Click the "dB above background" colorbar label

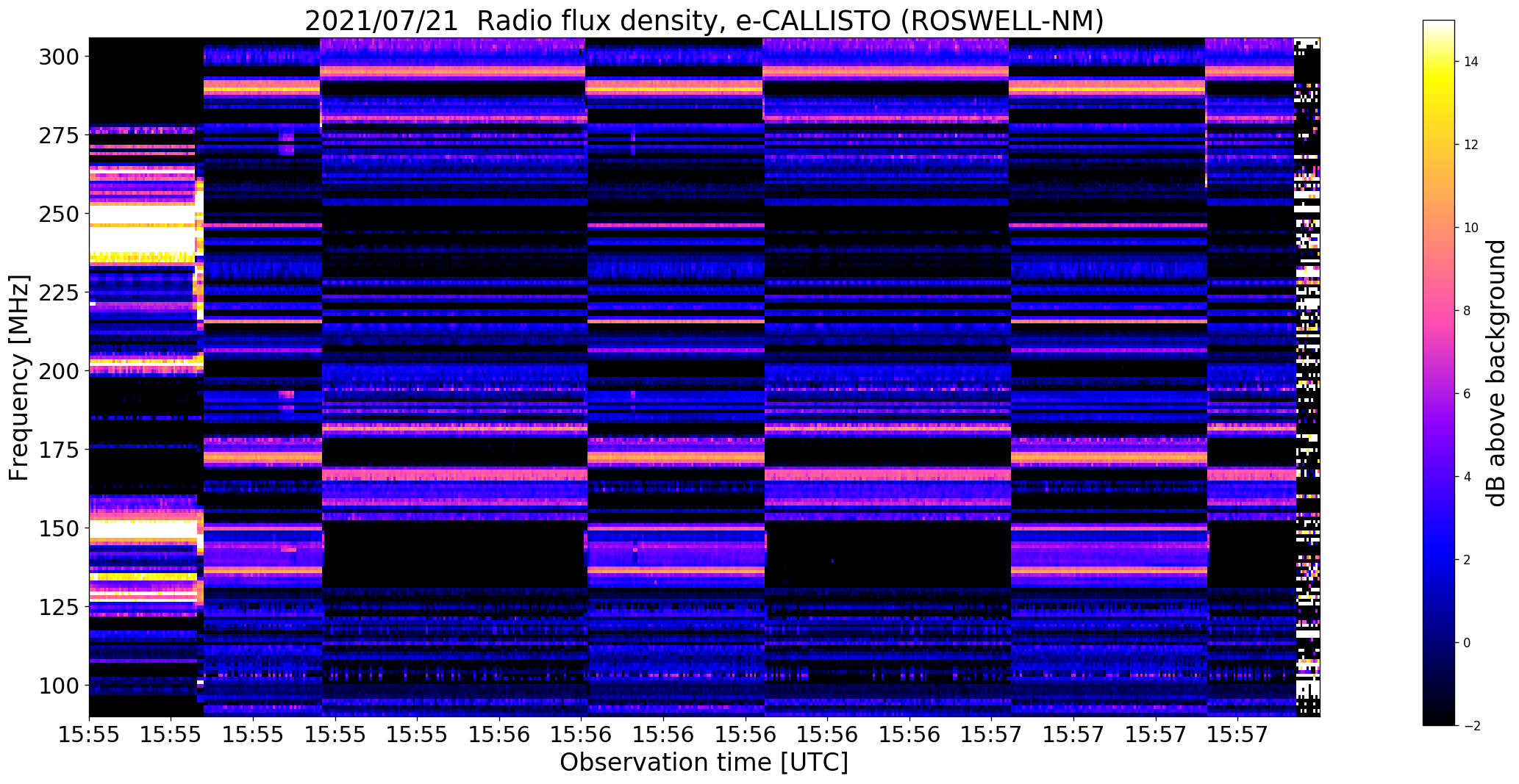point(1495,373)
